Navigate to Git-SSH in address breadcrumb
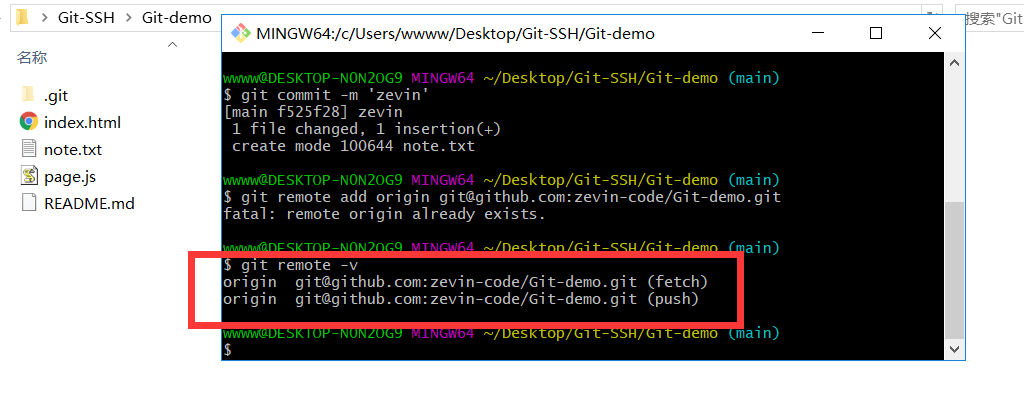Screen dimensions: 1024x407 tap(86, 18)
